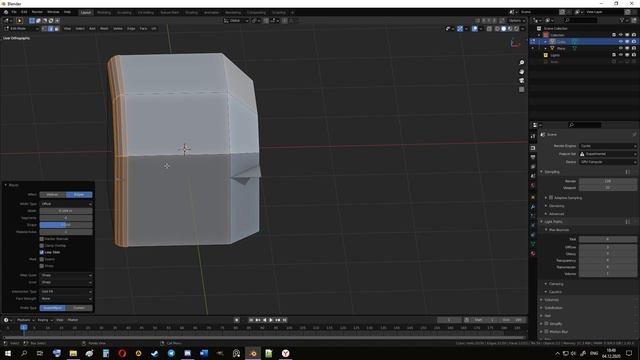Switch perspective/orthographic grid icon in viewport
The width and height of the screenshot is (640, 360).
click(x=522, y=89)
